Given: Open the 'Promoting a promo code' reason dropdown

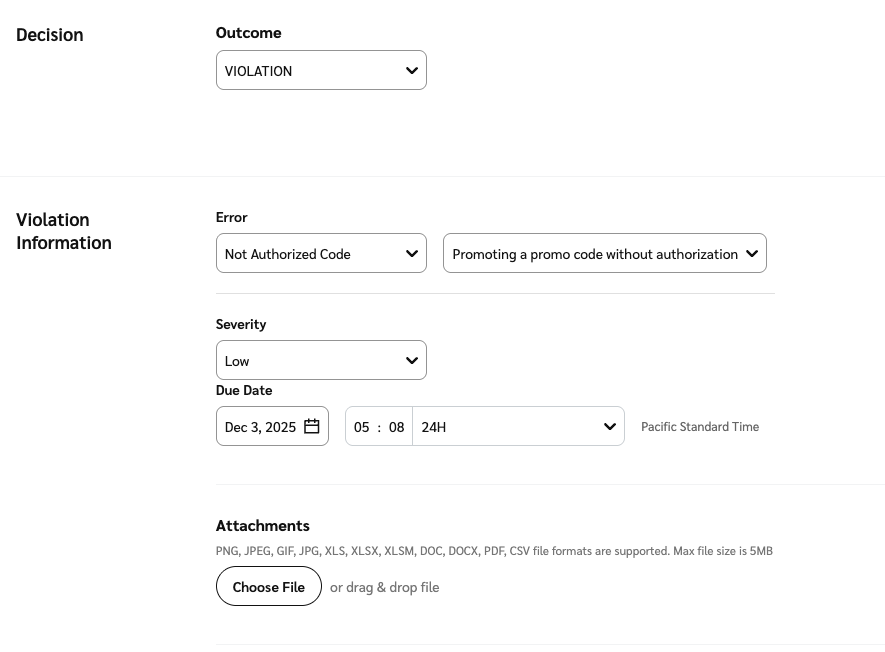Looking at the screenshot, I should click(x=595, y=254).
